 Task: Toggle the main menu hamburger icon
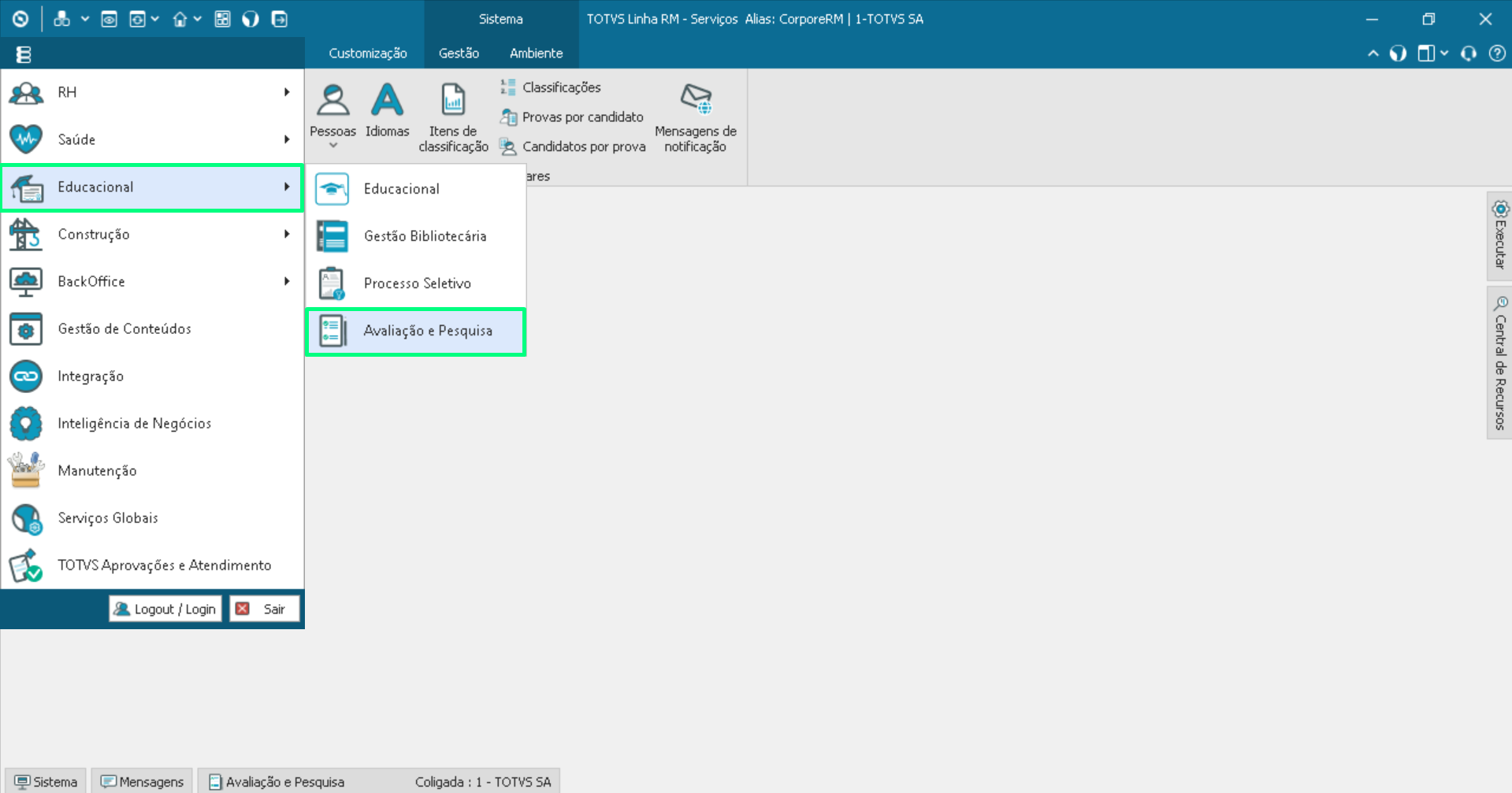(24, 54)
